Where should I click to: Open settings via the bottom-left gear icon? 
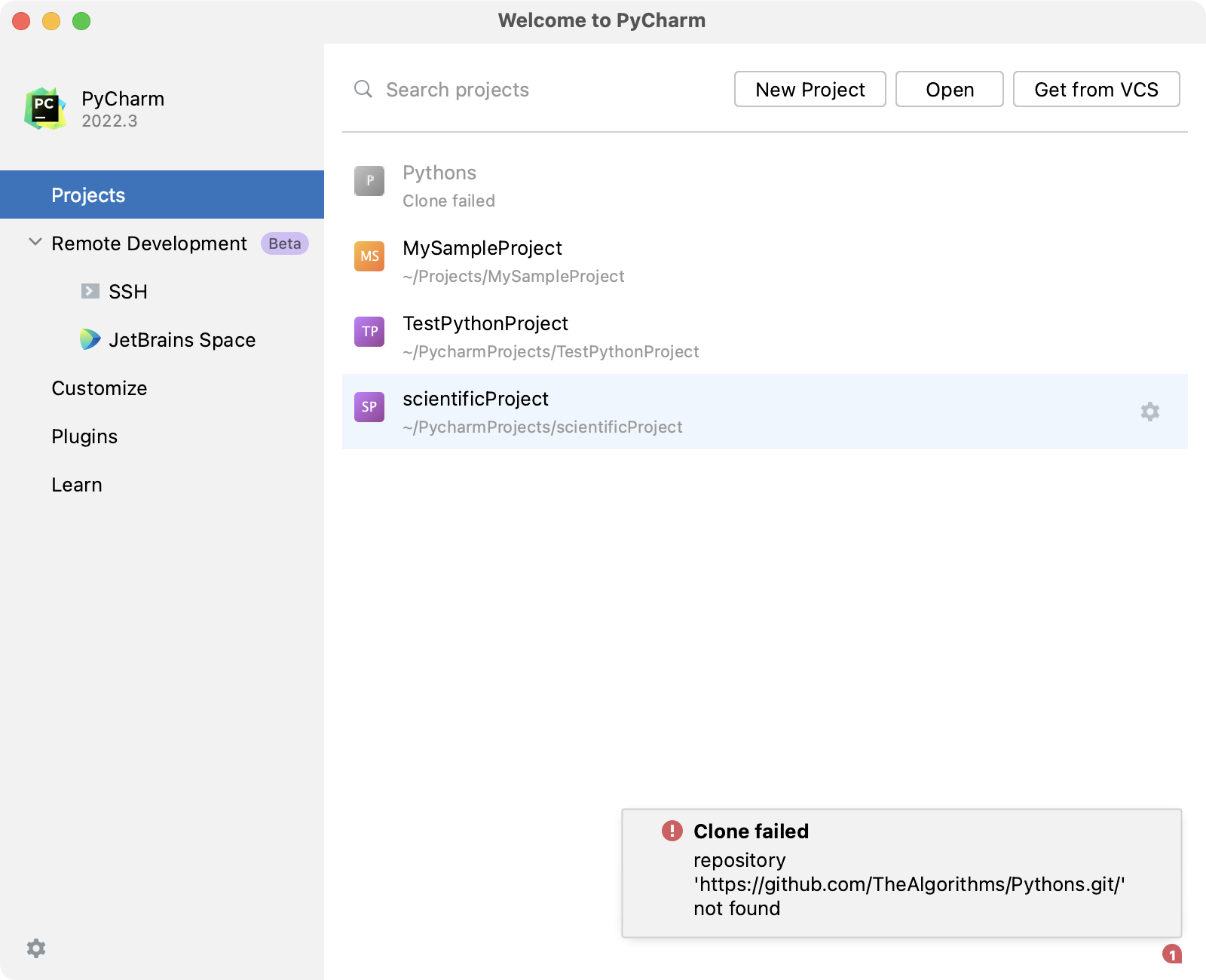[x=35, y=948]
